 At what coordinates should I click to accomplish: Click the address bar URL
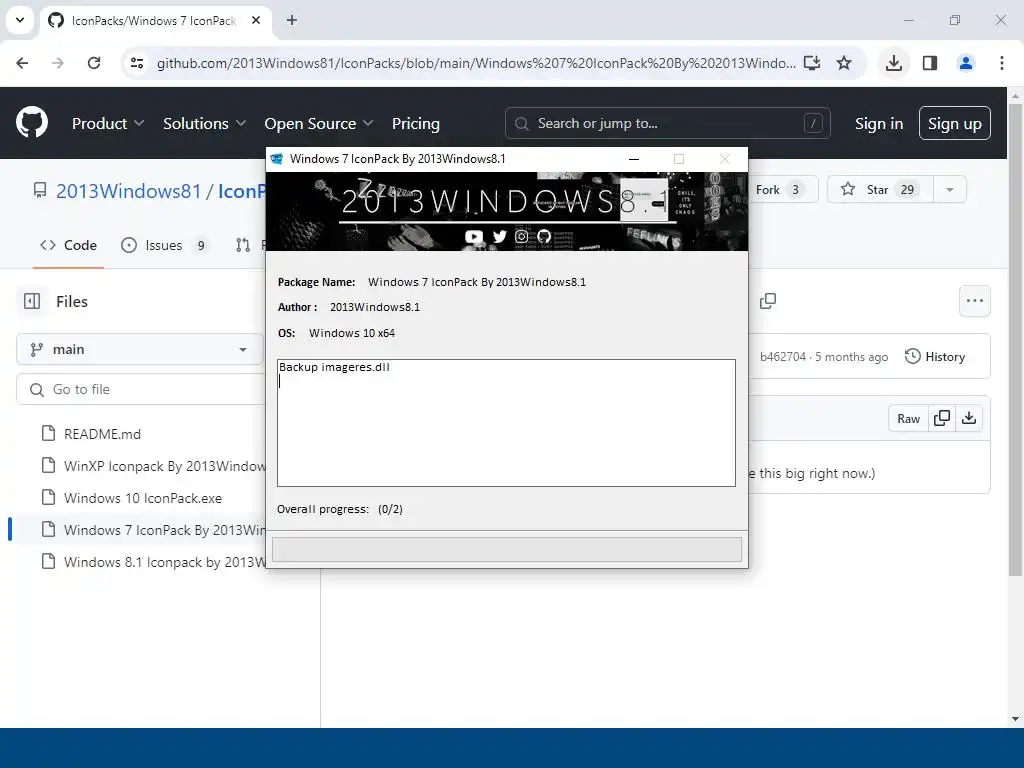coord(475,63)
